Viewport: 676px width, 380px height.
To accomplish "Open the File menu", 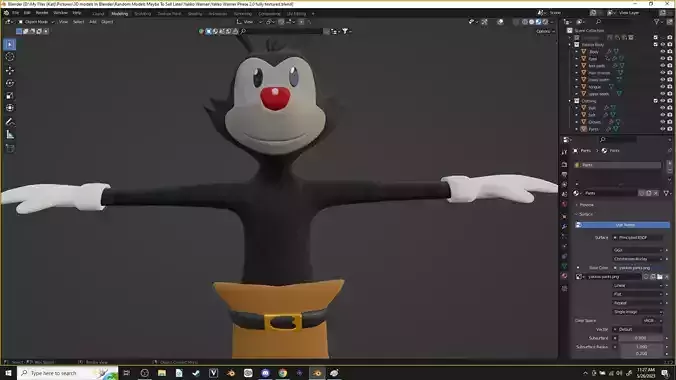I will click(x=16, y=13).
